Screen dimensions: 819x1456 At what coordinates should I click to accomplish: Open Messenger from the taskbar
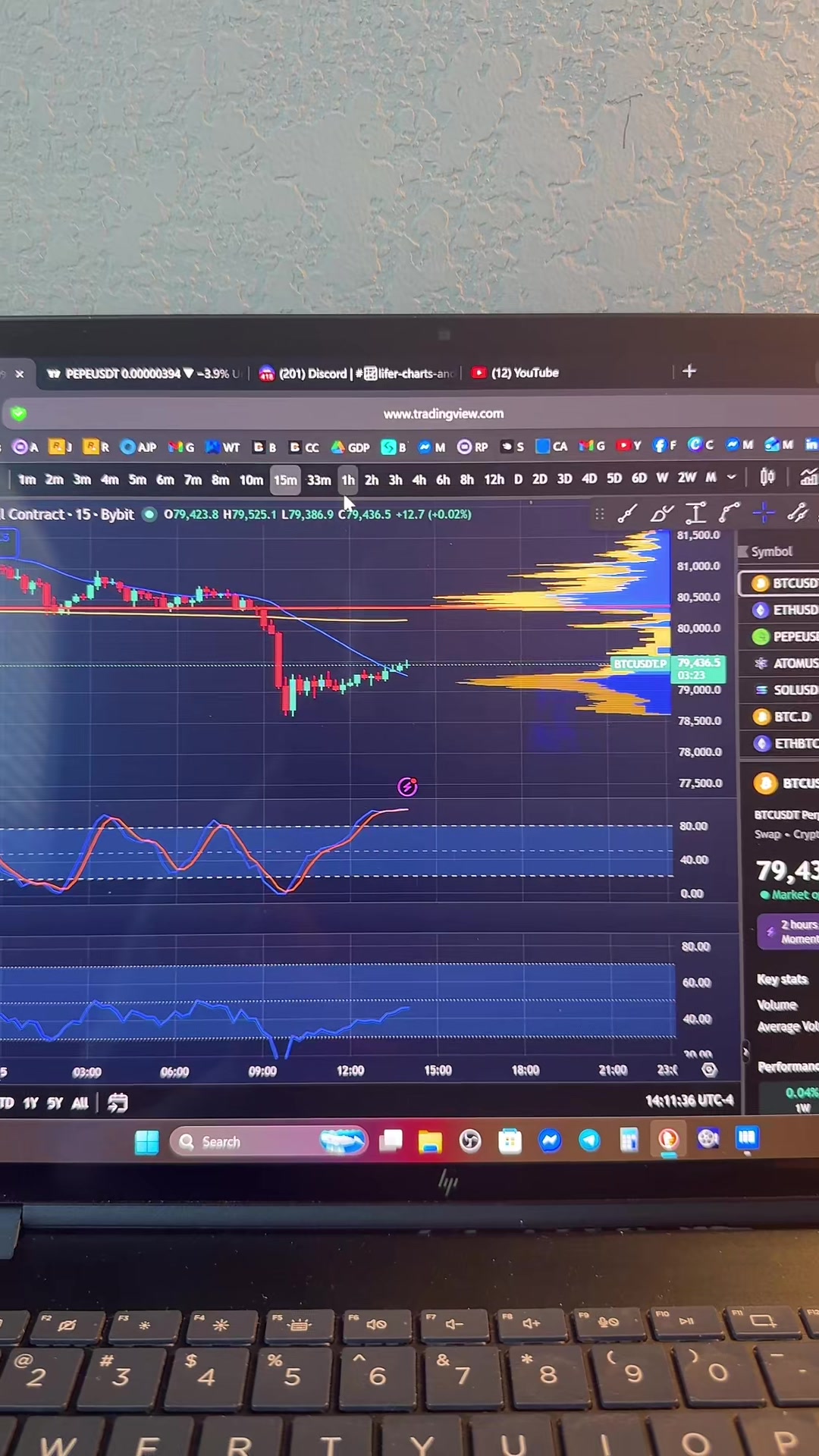550,1141
